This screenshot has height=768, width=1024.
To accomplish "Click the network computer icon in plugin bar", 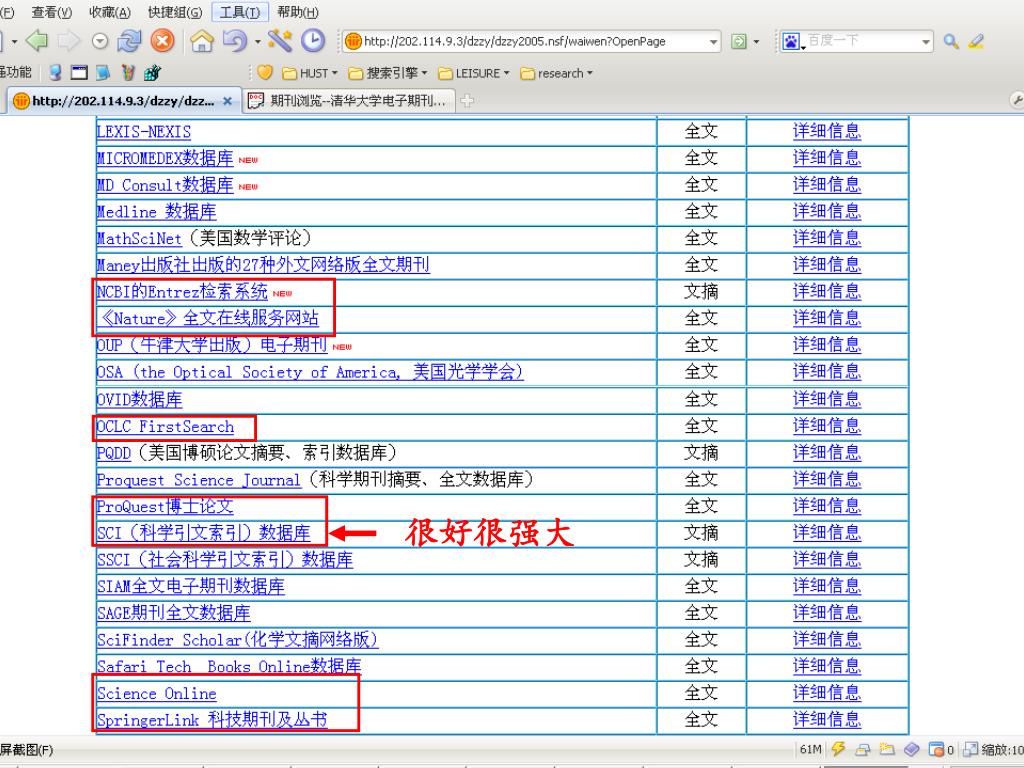I will coord(56,72).
